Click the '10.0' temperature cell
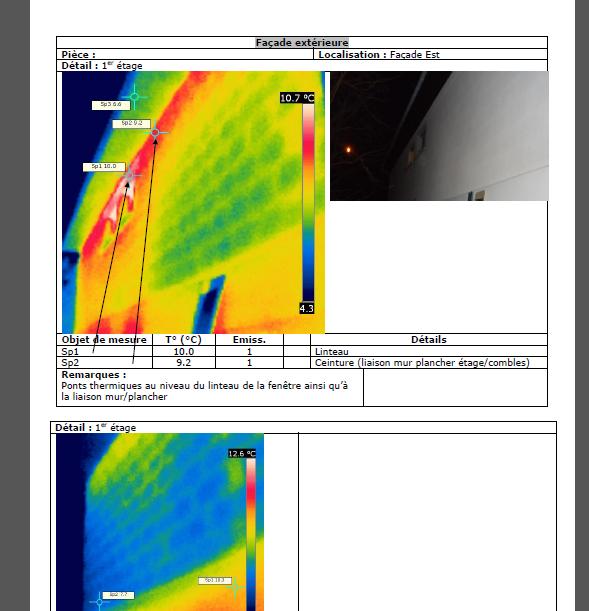This screenshot has width=589, height=611. coord(183,351)
